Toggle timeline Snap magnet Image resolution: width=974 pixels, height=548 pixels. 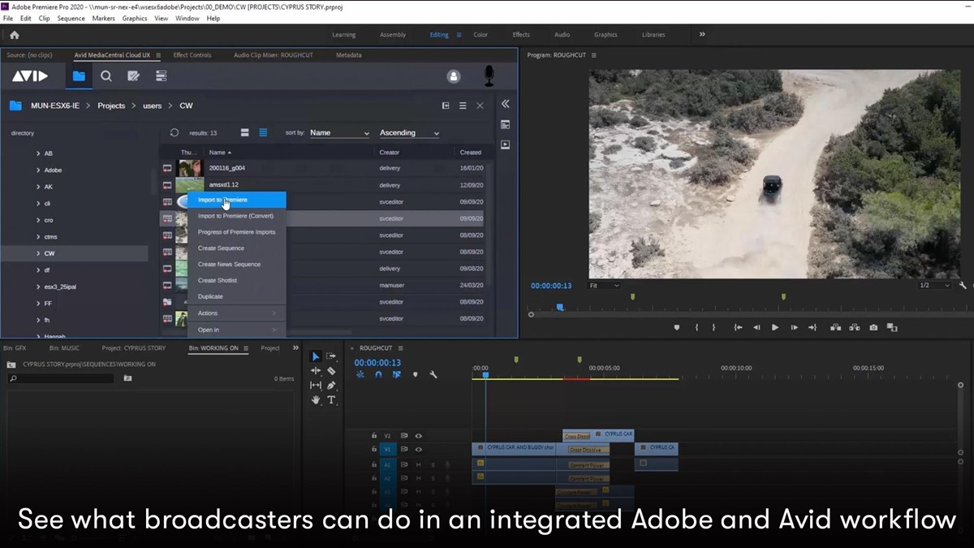pos(378,375)
